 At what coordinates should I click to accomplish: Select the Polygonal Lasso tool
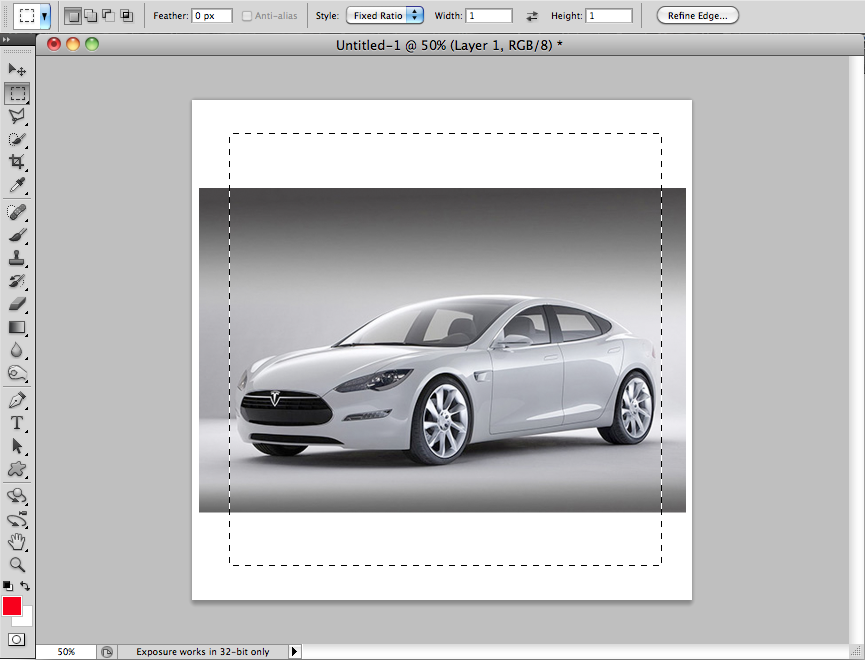coord(17,116)
